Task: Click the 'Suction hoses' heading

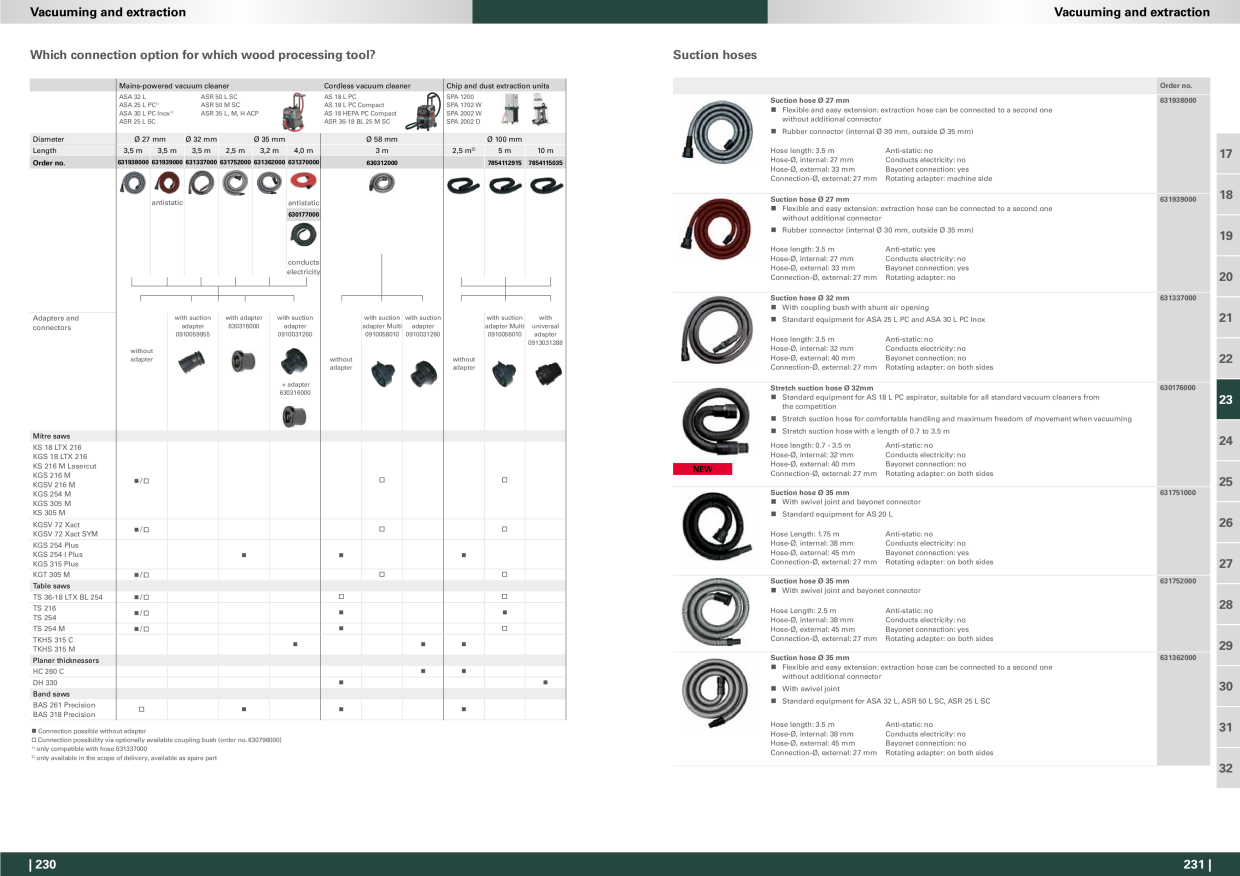Action: 715,55
